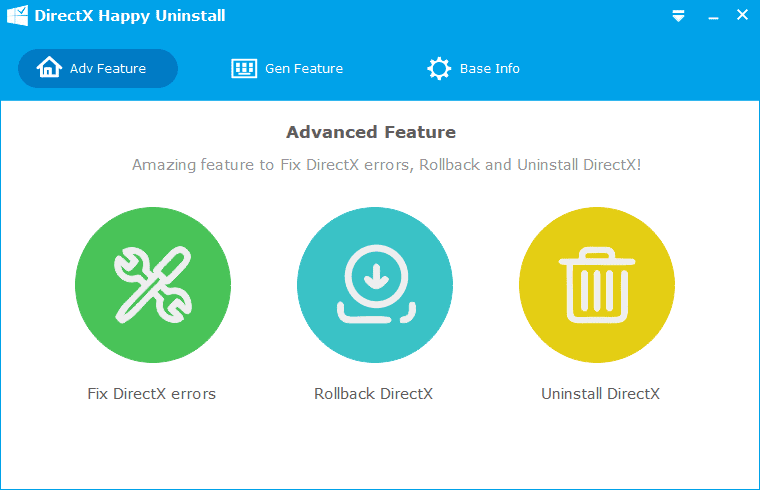Click the 'Rollback DirectX' label

tap(373, 394)
